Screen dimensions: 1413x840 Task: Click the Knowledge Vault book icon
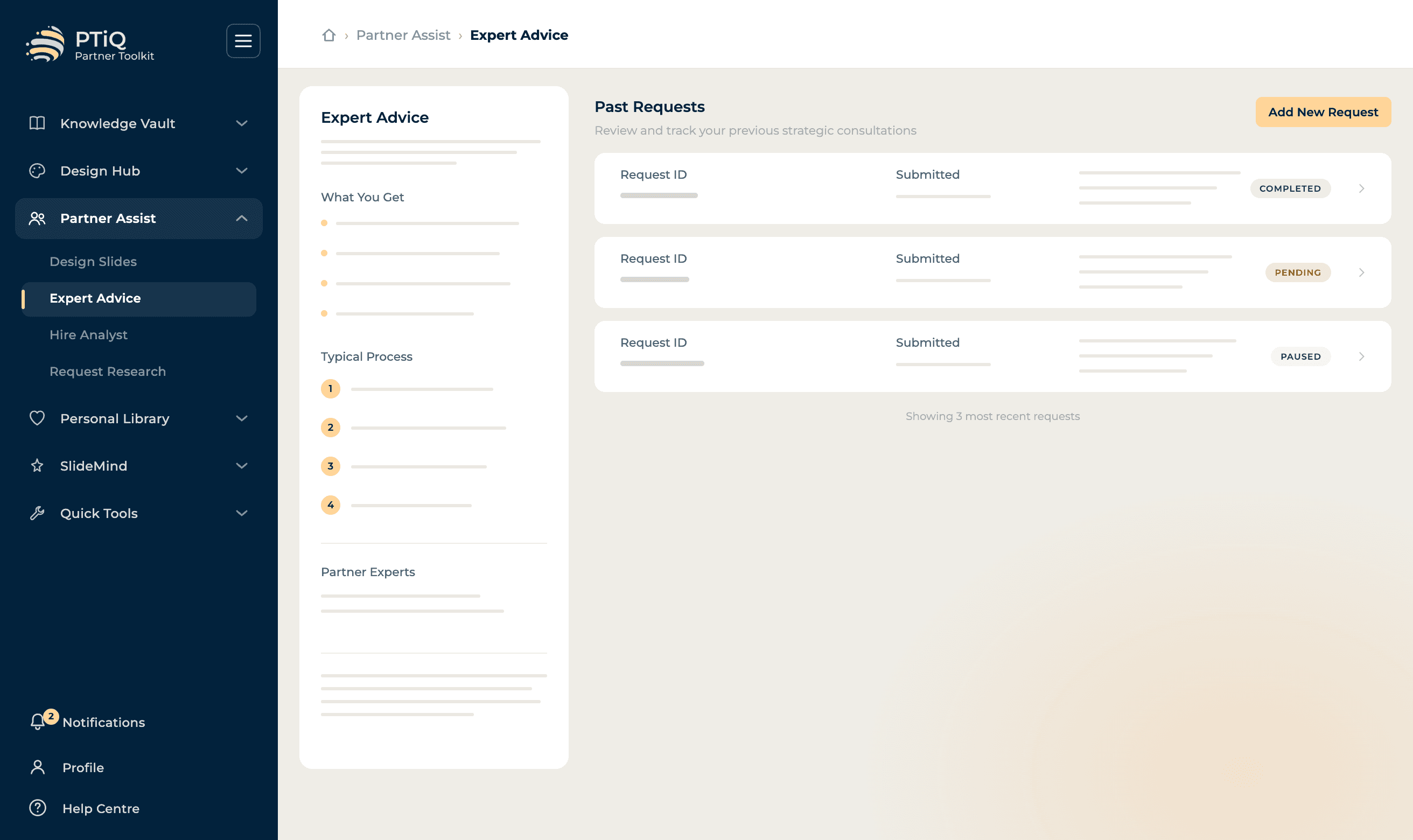click(37, 123)
